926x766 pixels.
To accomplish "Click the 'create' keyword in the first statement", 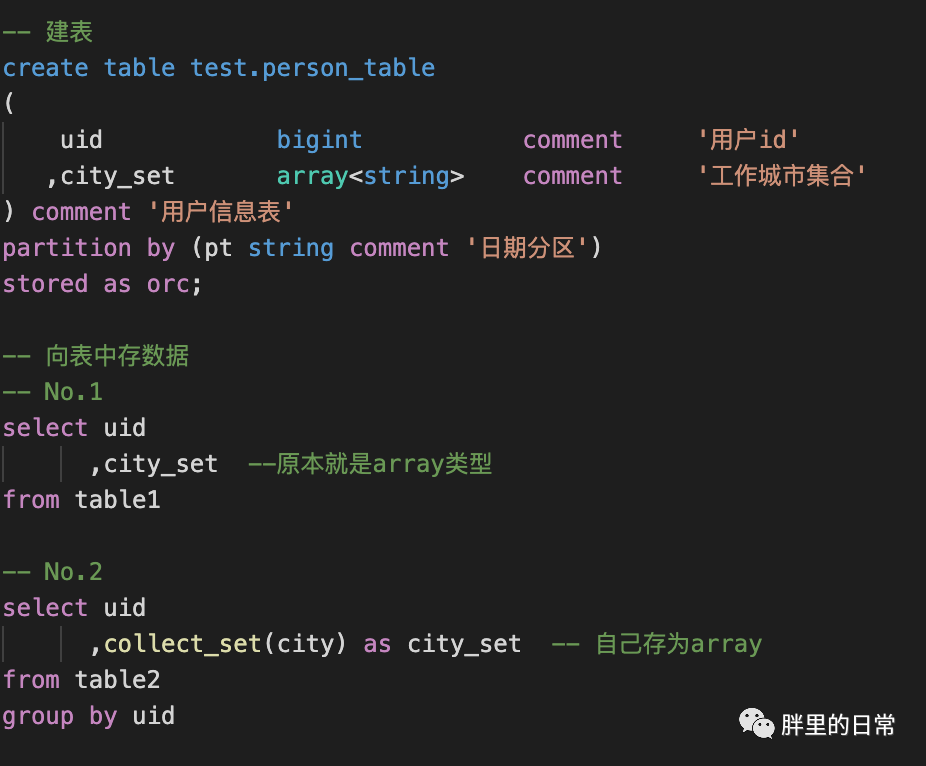I will [x=45, y=68].
